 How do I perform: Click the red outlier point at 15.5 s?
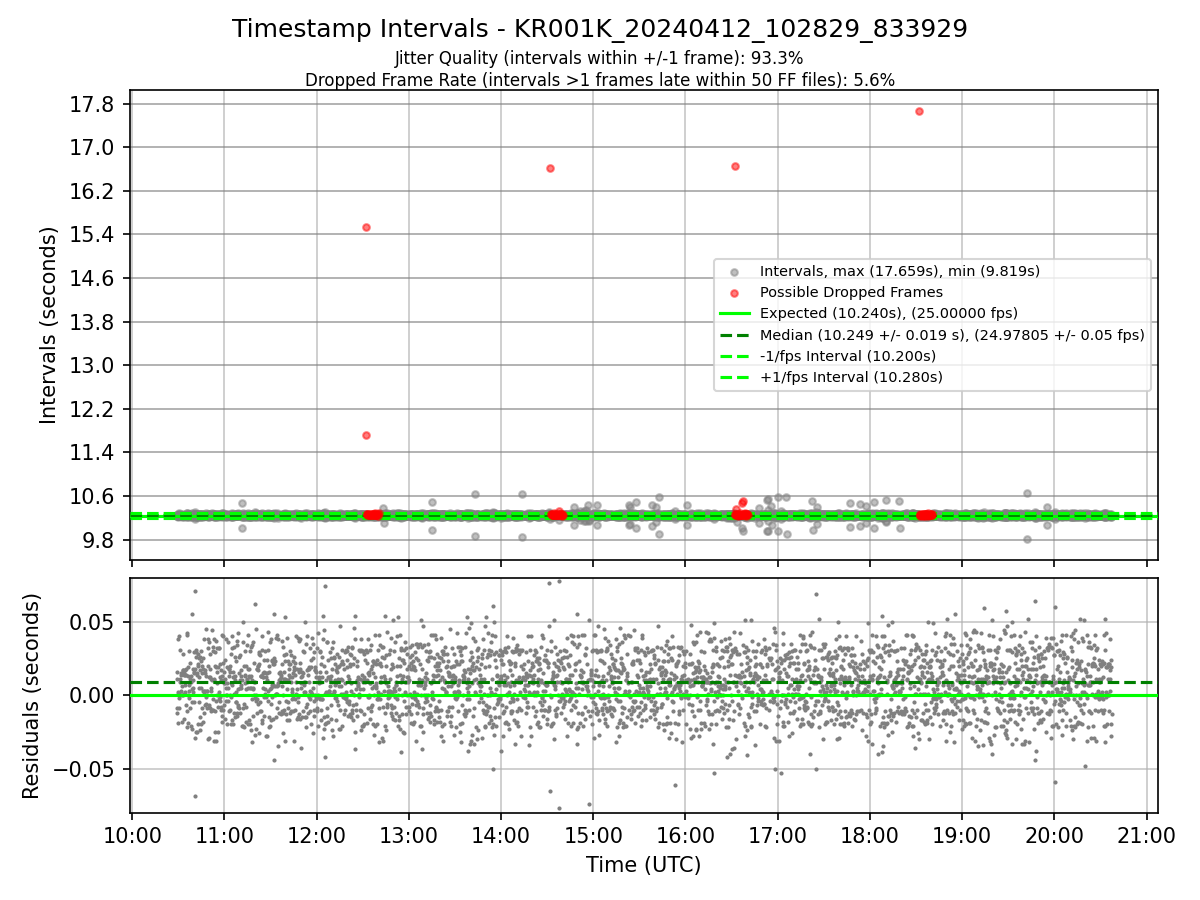click(x=366, y=227)
